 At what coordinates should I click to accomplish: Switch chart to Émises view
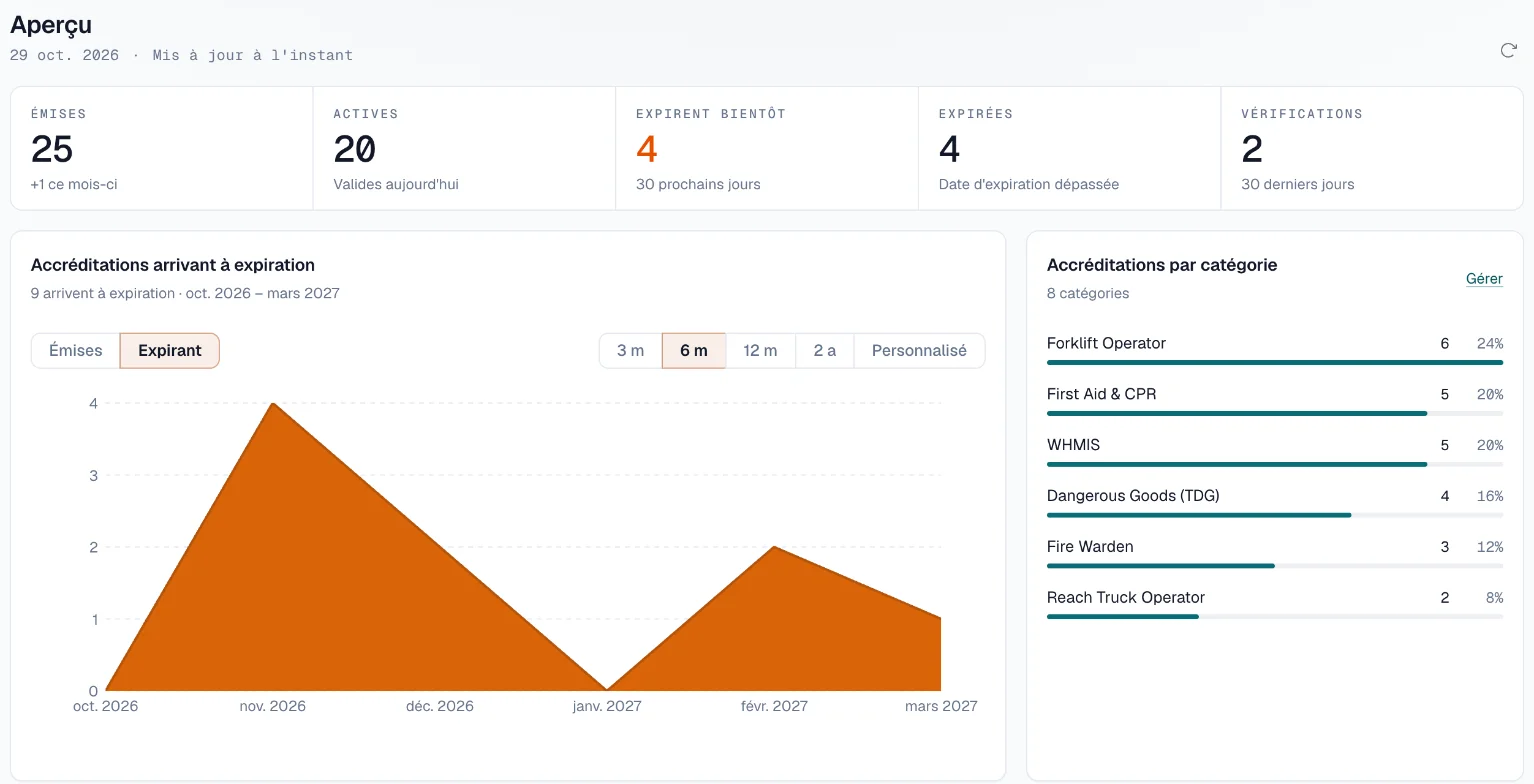point(76,351)
